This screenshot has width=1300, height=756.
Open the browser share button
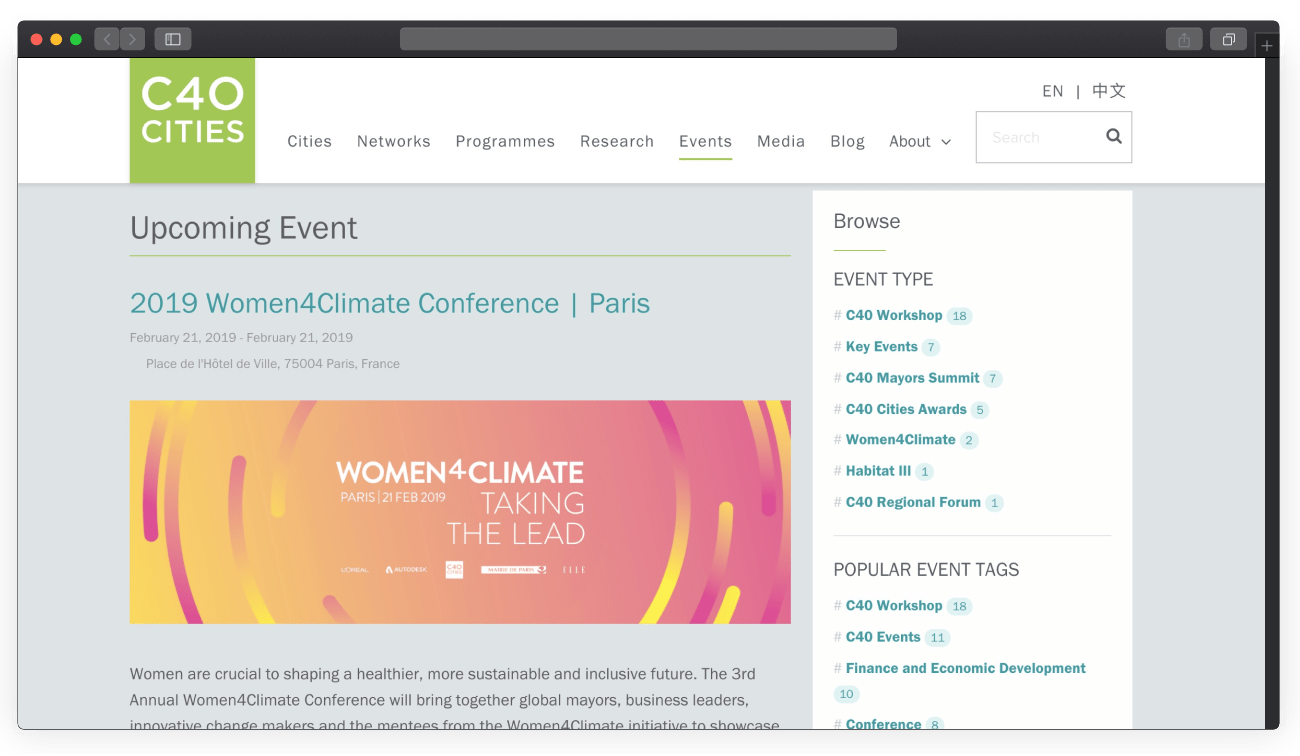pos(1184,39)
